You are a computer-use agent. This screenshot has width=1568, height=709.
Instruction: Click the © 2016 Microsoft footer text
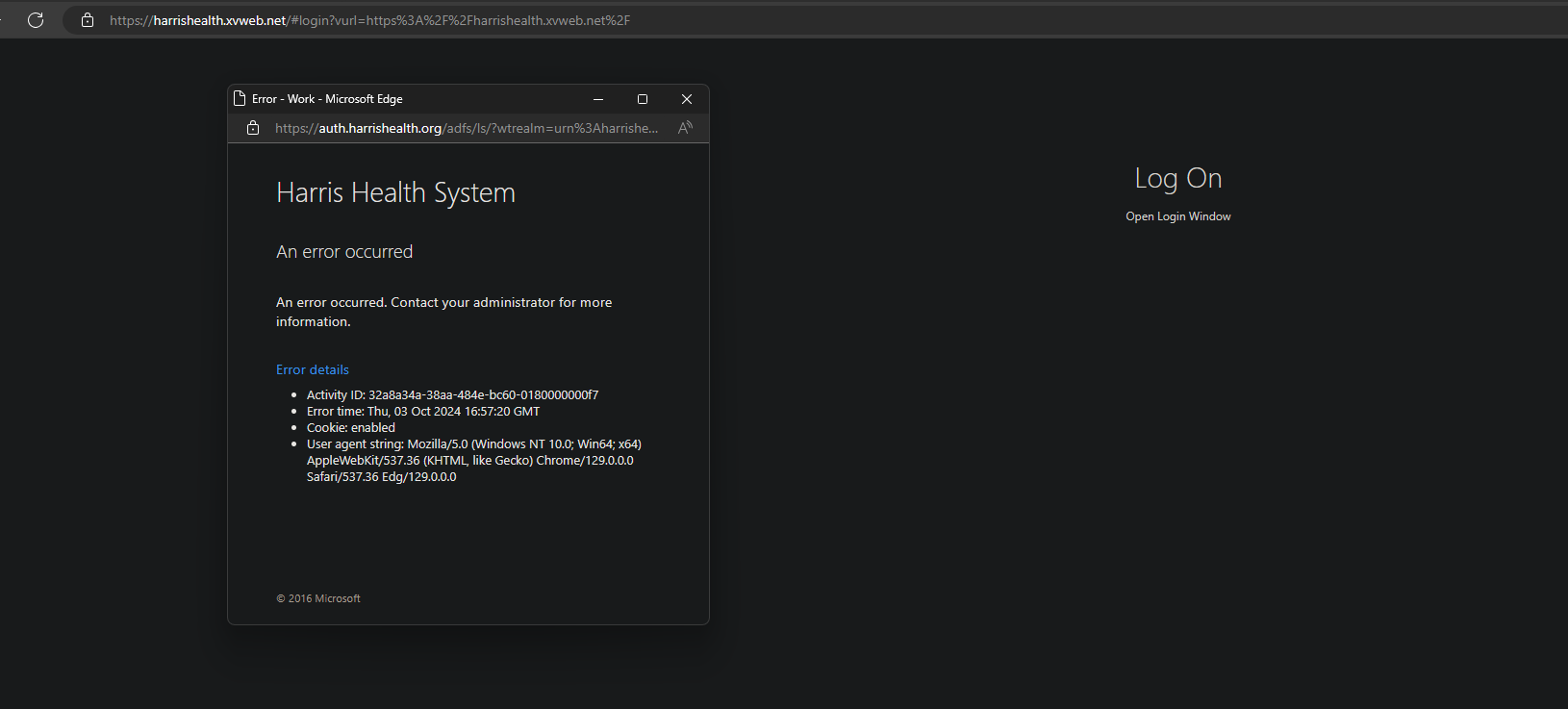pyautogui.click(x=318, y=598)
